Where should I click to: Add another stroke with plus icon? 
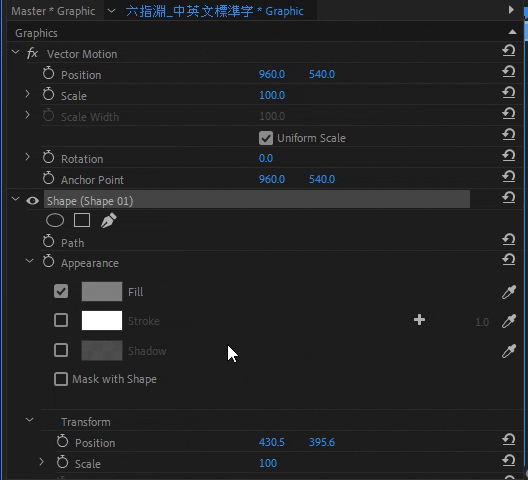pyautogui.click(x=419, y=320)
